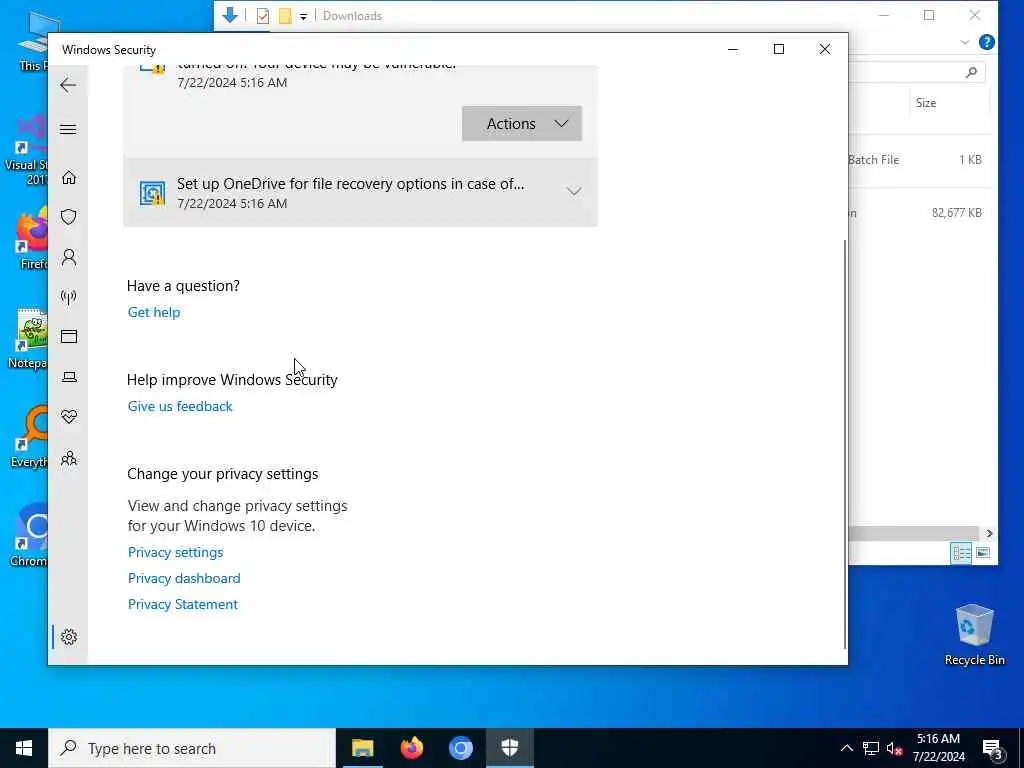Image resolution: width=1024 pixels, height=768 pixels.
Task: Select the Everything desktop shortcut
Action: [30, 438]
